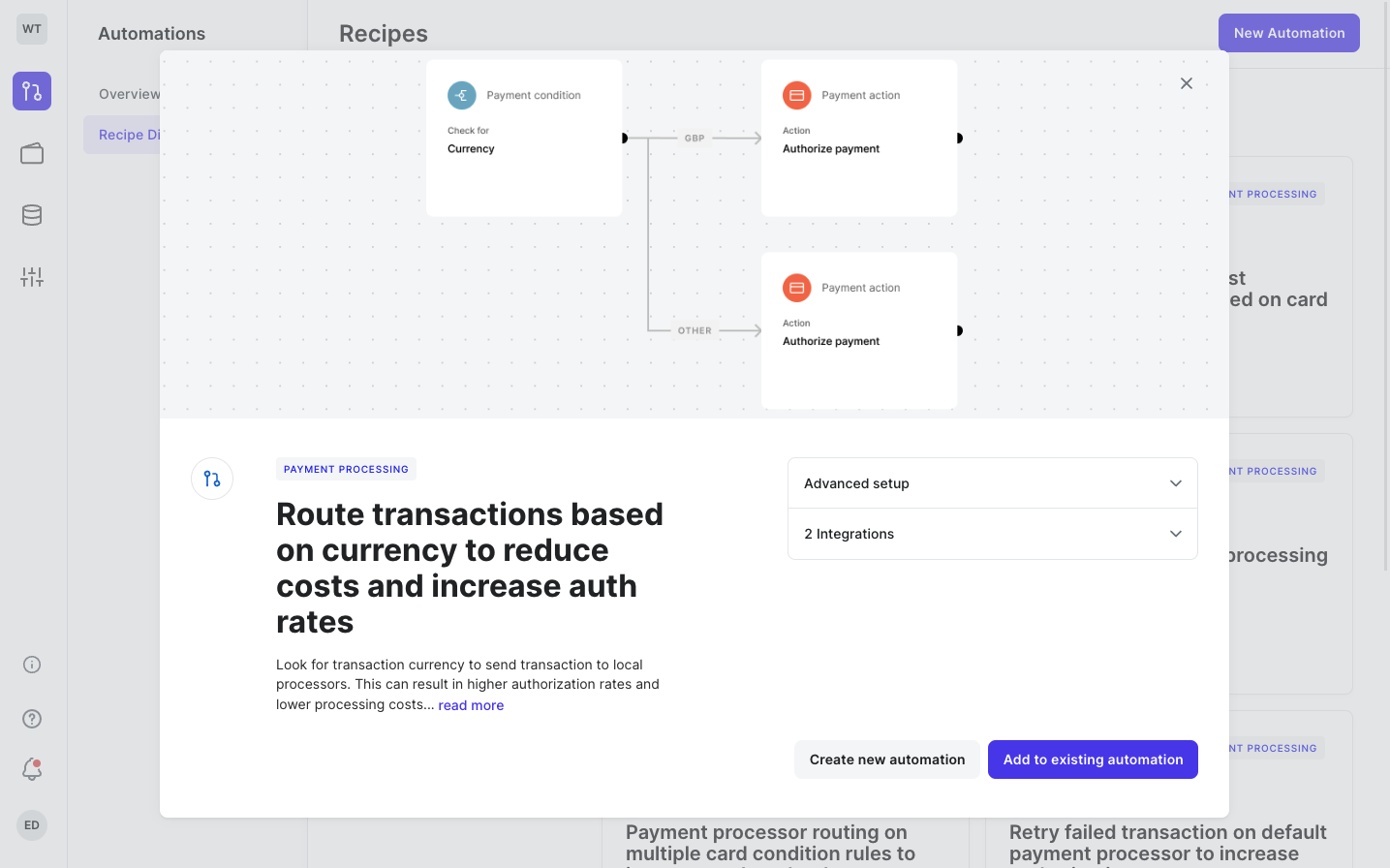The height and width of the screenshot is (868, 1390).
Task: Collapse the Advanced setup chevron
Action: click(x=1175, y=482)
